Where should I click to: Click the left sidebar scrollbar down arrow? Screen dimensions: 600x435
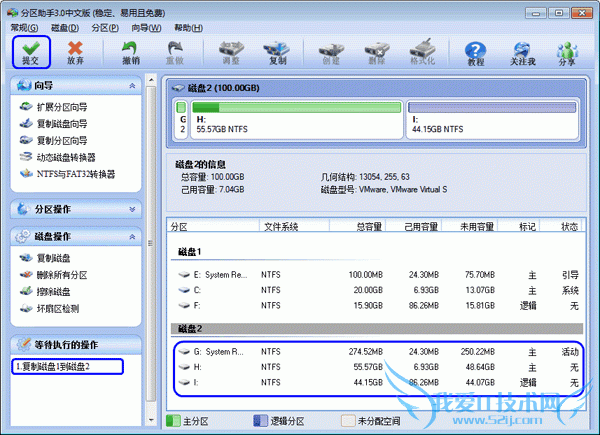click(x=151, y=420)
